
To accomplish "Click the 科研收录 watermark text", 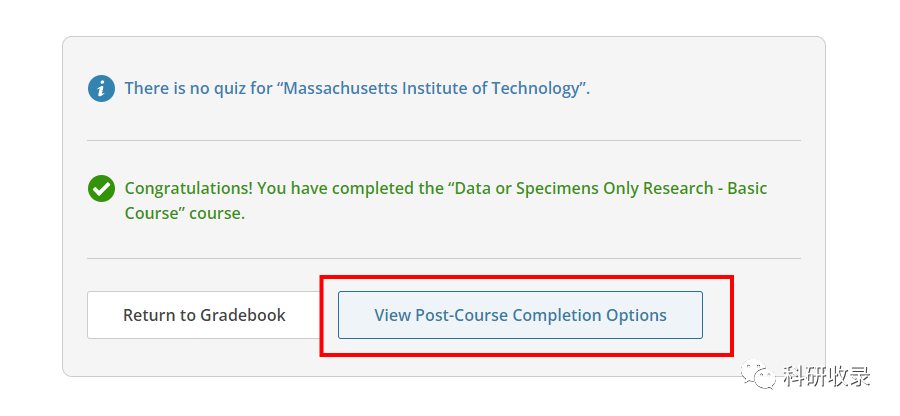I will tap(826, 376).
